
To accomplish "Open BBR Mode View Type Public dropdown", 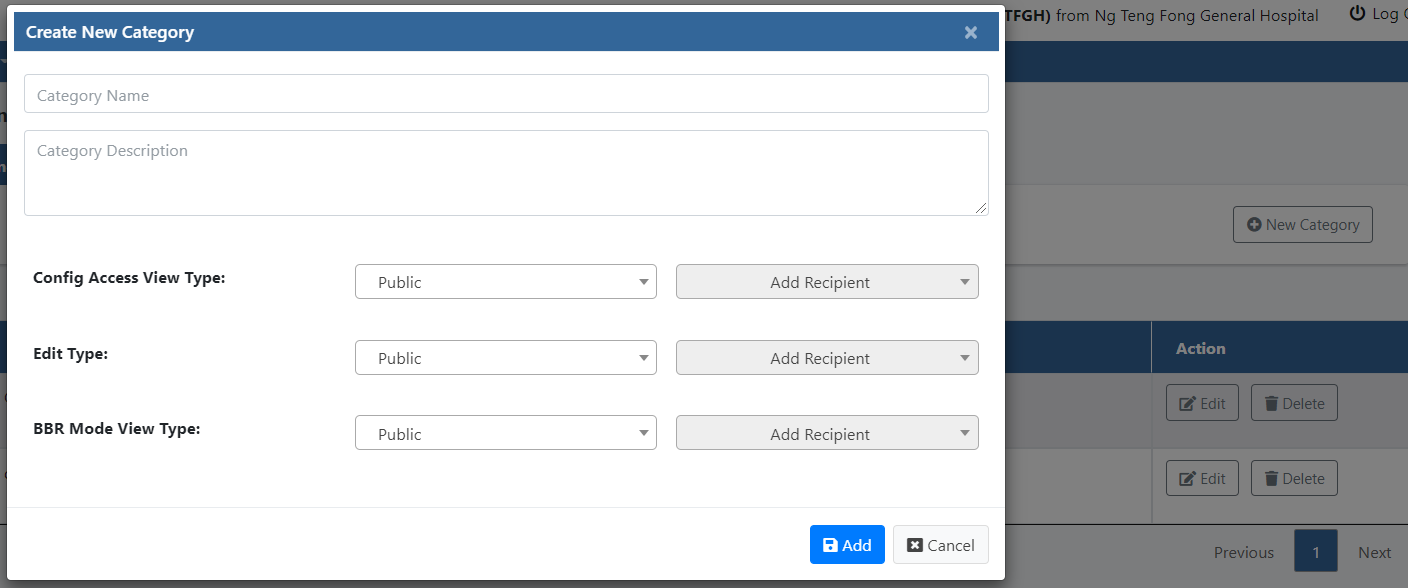I will coord(506,434).
